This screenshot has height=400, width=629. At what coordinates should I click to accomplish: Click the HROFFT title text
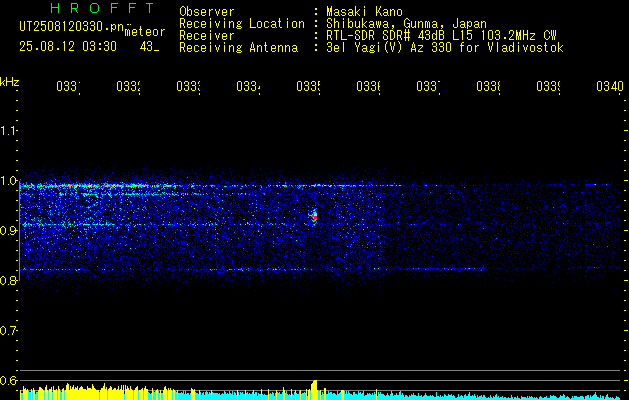(102, 8)
